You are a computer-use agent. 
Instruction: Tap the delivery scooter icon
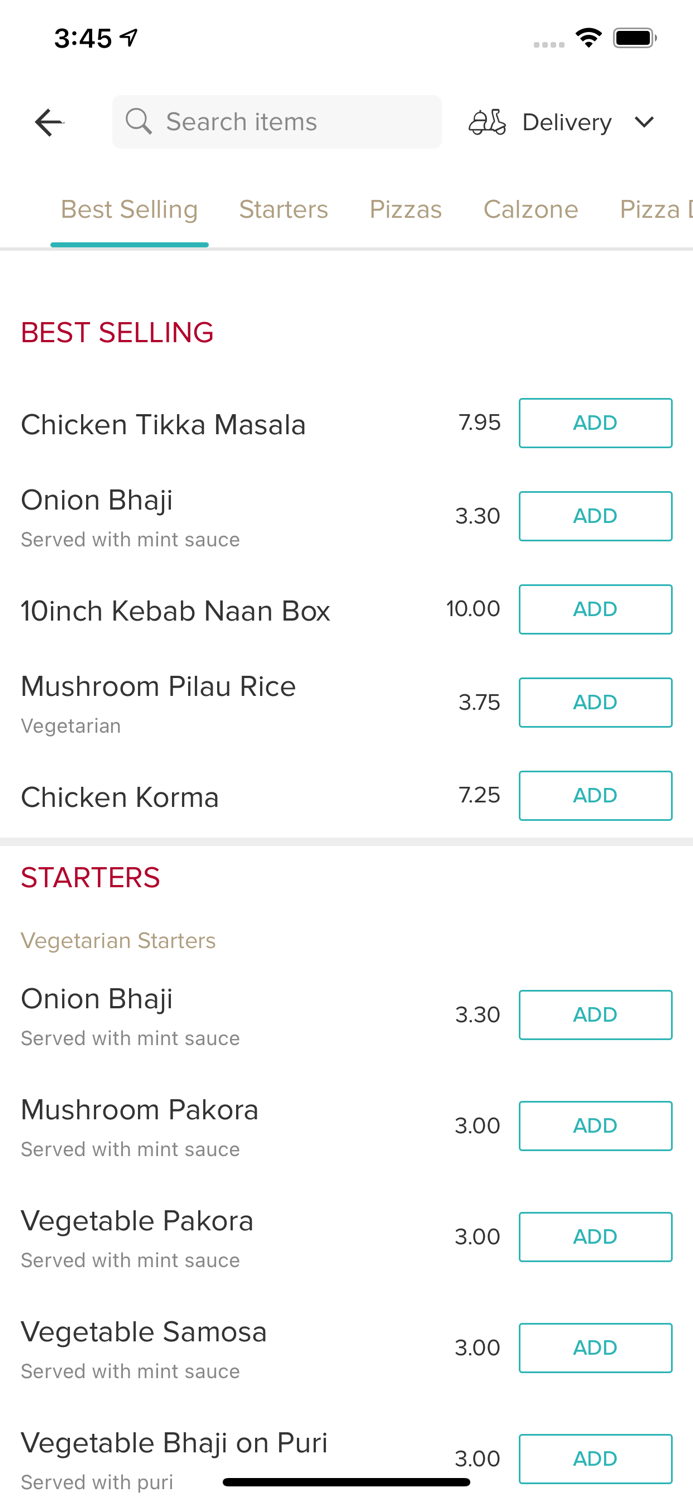tap(487, 122)
